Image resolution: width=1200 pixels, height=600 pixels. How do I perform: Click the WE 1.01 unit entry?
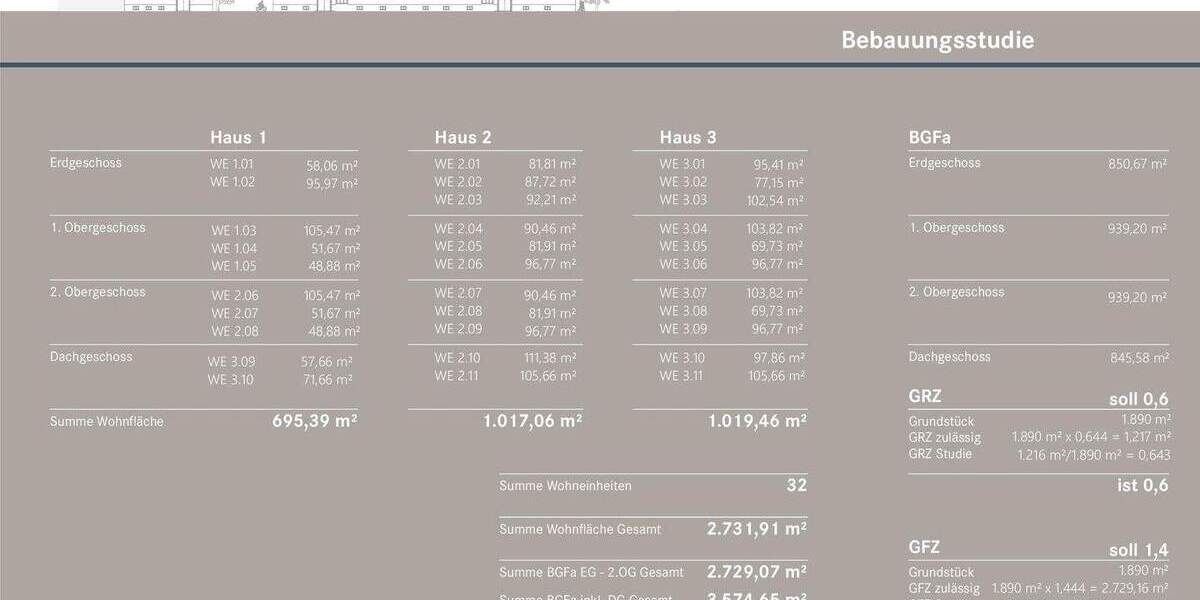232,164
